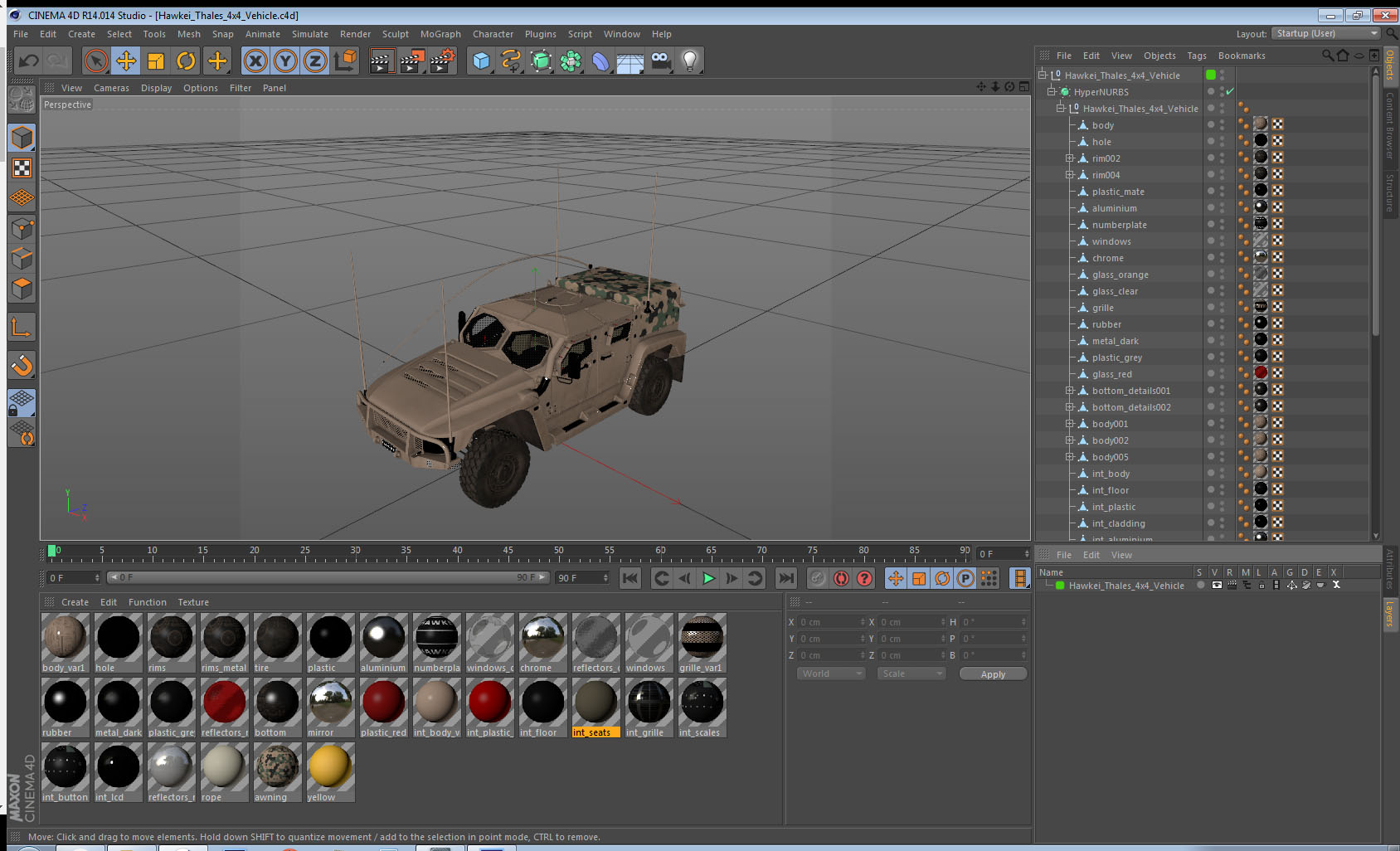
Task: Select the Scale tool
Action: (156, 61)
